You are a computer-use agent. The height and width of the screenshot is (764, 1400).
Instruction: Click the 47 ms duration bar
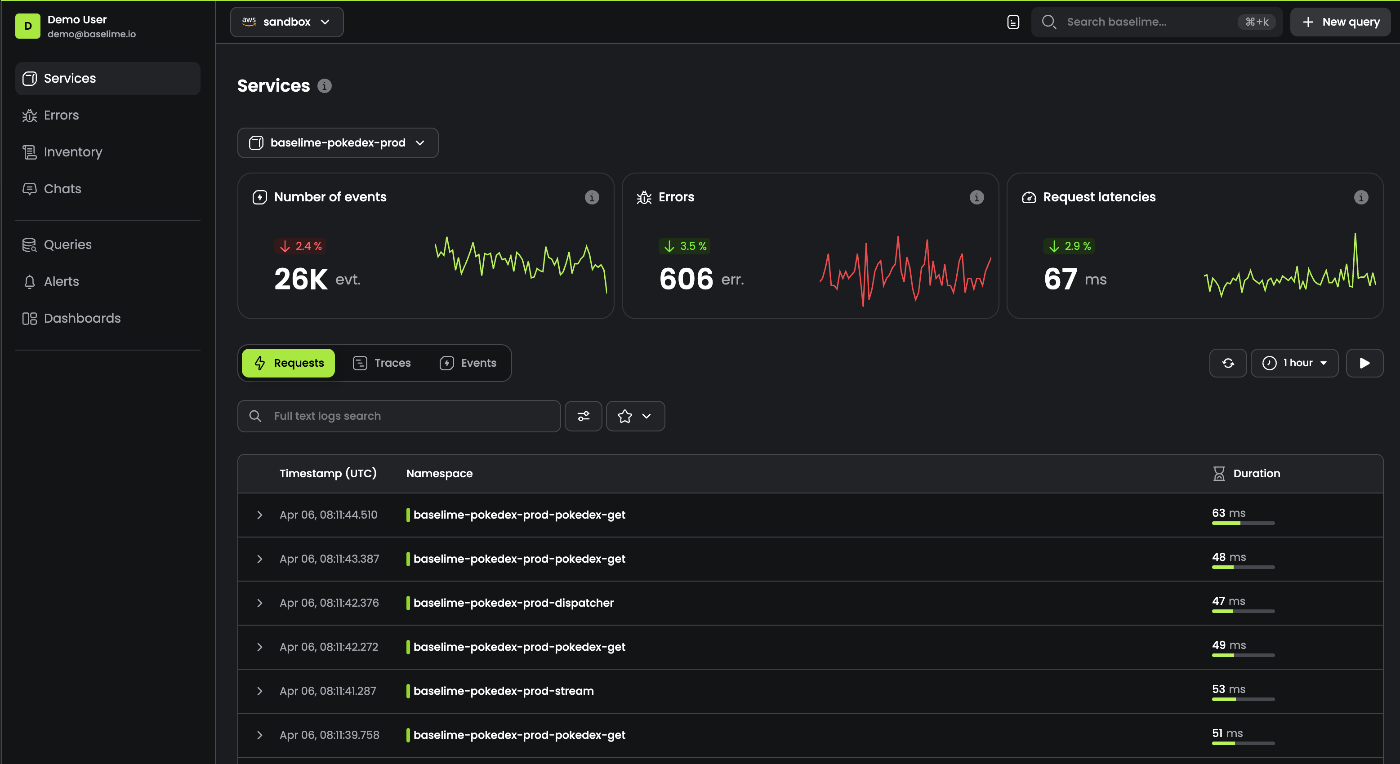click(x=1243, y=611)
